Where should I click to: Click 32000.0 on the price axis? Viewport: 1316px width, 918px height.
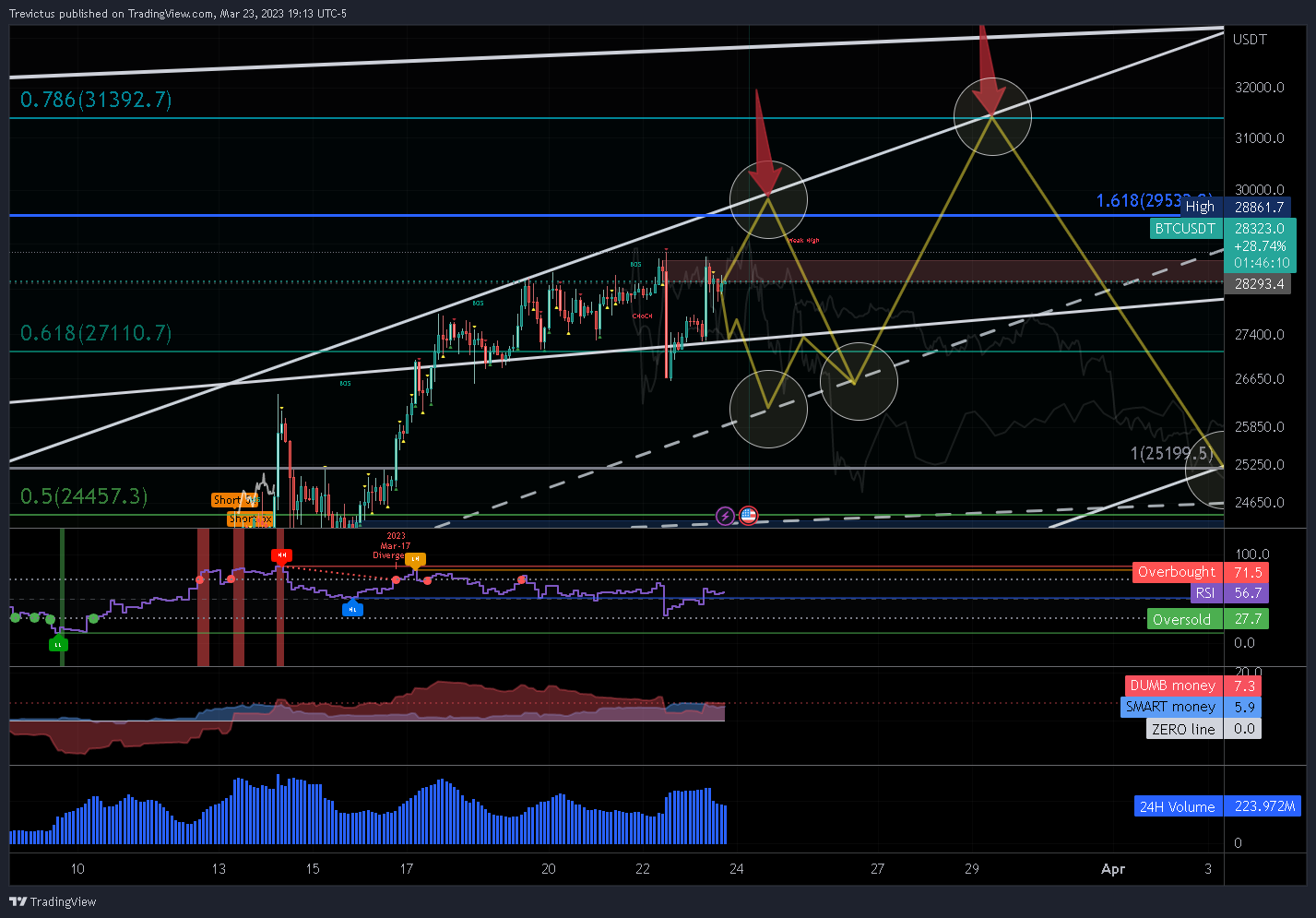coord(1259,88)
